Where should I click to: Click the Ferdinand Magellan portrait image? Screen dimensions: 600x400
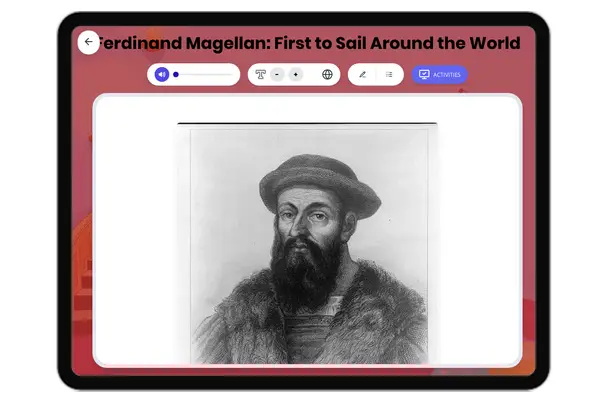(x=307, y=243)
